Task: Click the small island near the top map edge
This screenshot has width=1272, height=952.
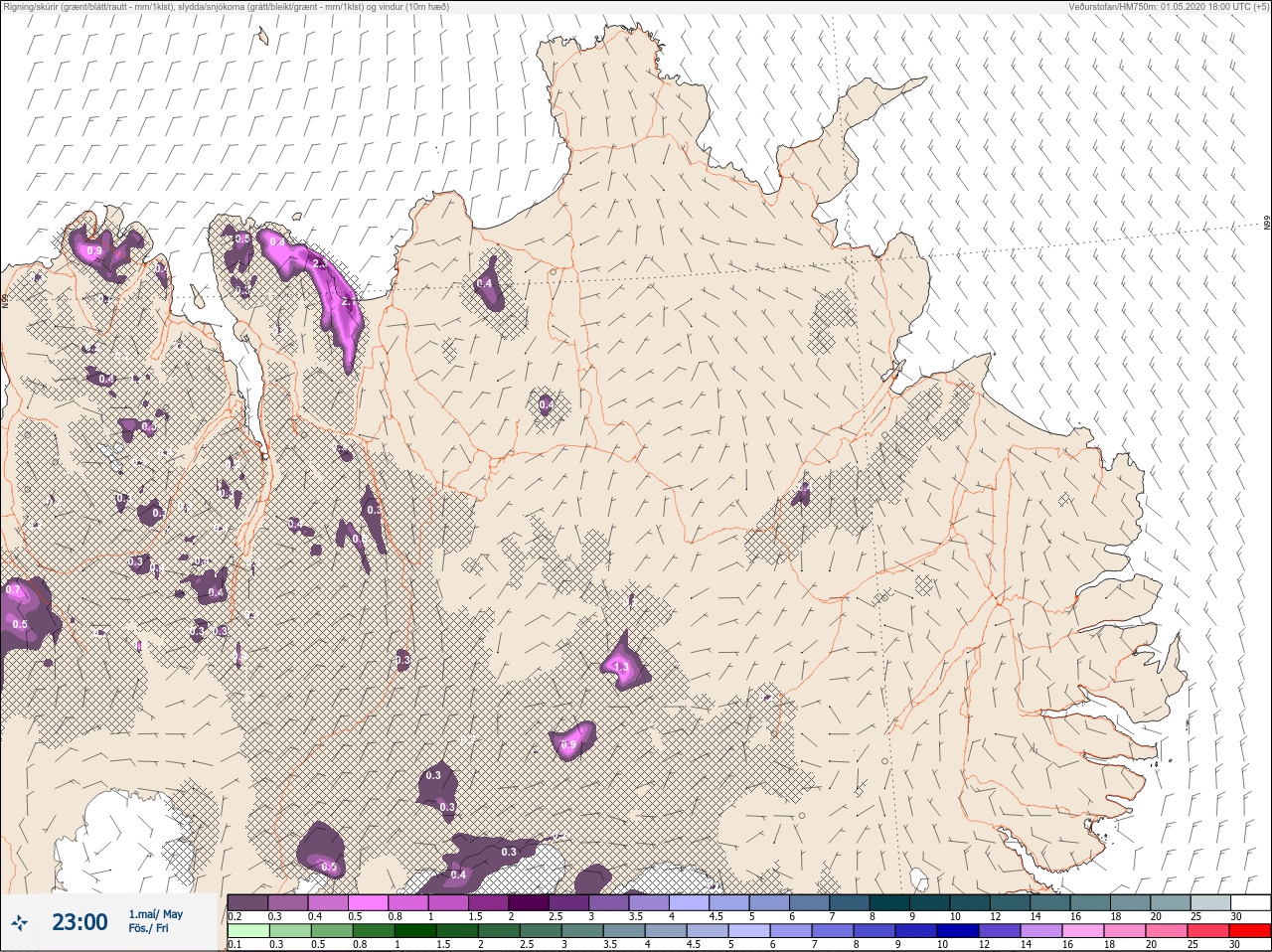Action: [262, 37]
